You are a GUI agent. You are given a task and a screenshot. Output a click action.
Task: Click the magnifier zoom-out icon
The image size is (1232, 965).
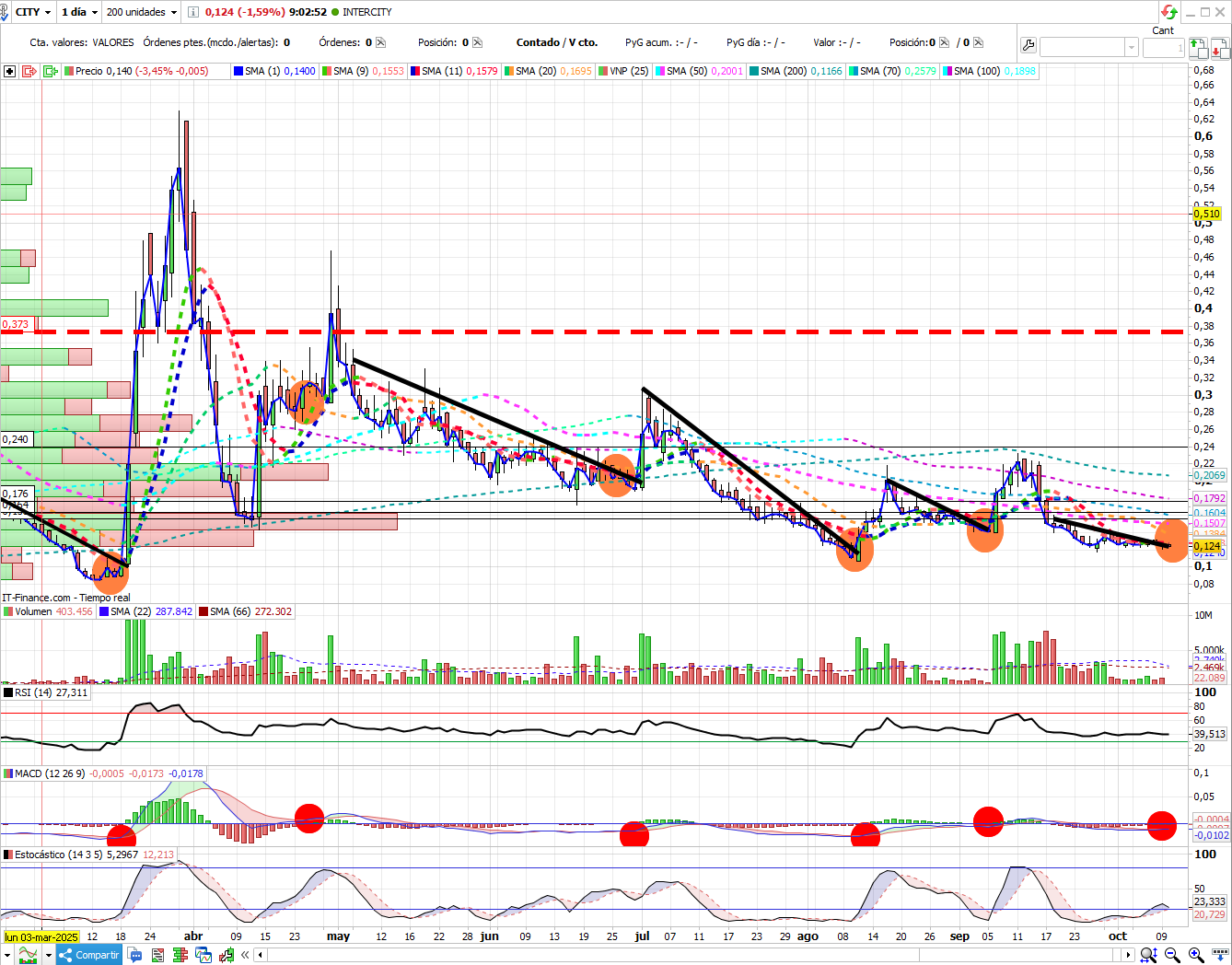[x=1172, y=955]
